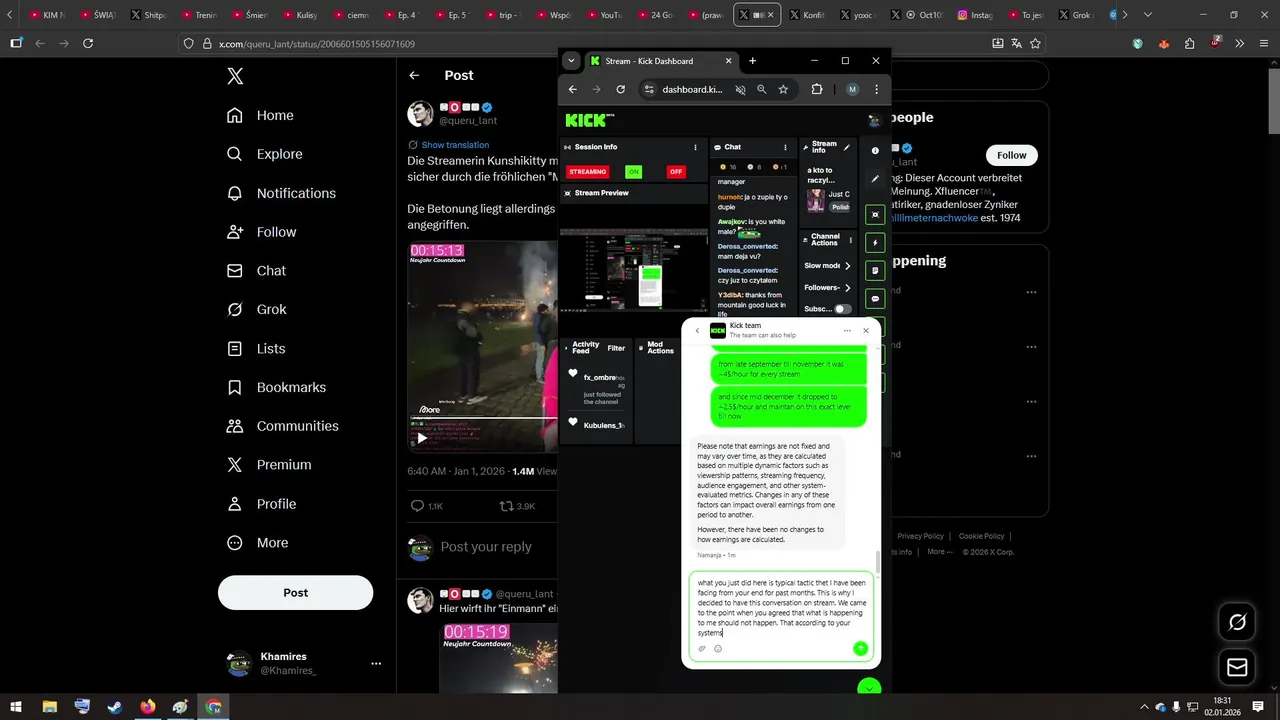This screenshot has height=720, width=1280.
Task: Open Firefox from the Windows taskbar
Action: (x=148, y=706)
